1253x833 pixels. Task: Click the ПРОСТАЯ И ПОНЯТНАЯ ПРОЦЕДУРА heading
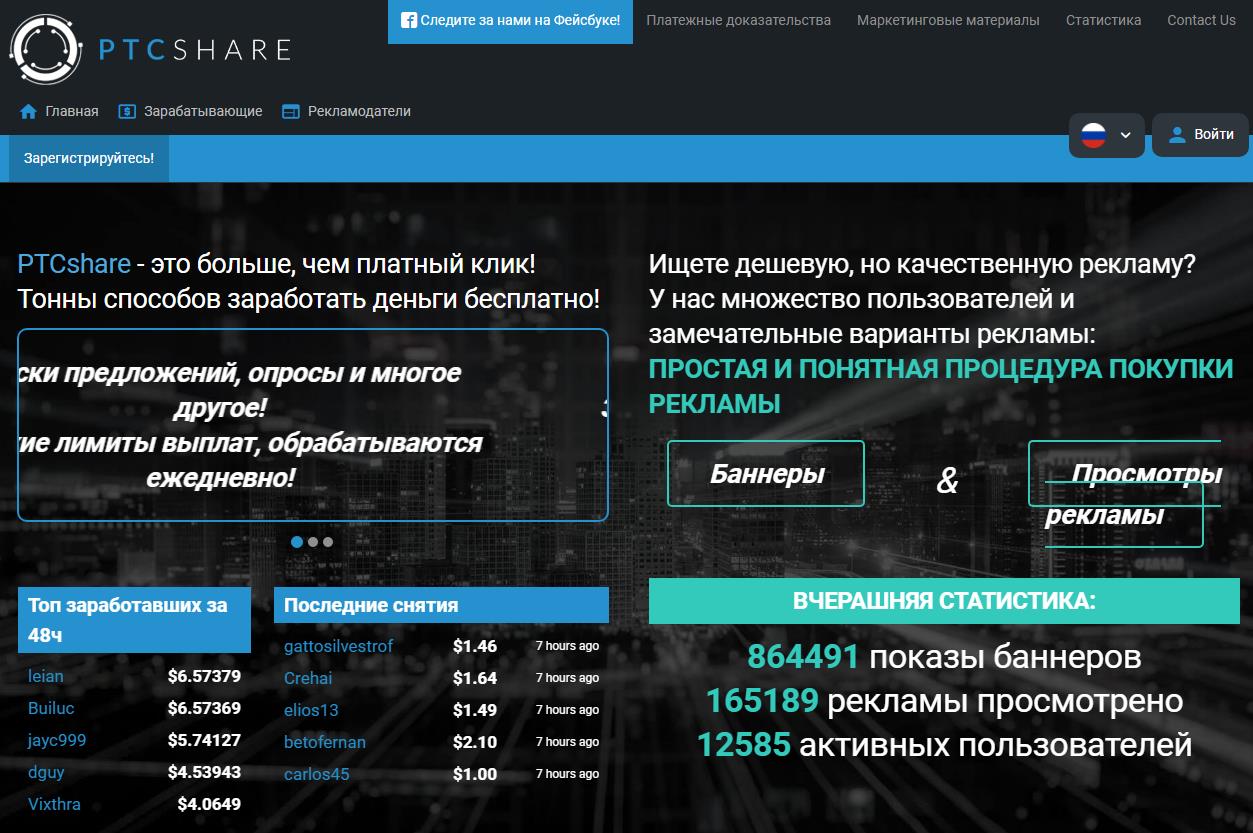coord(941,386)
